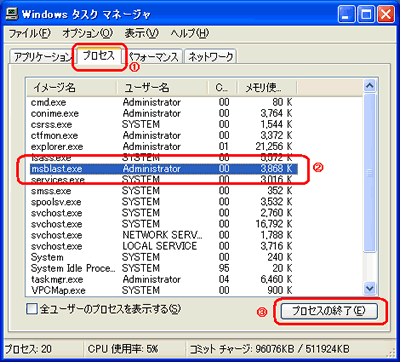This screenshot has height=362, width=400.
Task: Select the taskmgr.exe process
Action: (x=162, y=279)
